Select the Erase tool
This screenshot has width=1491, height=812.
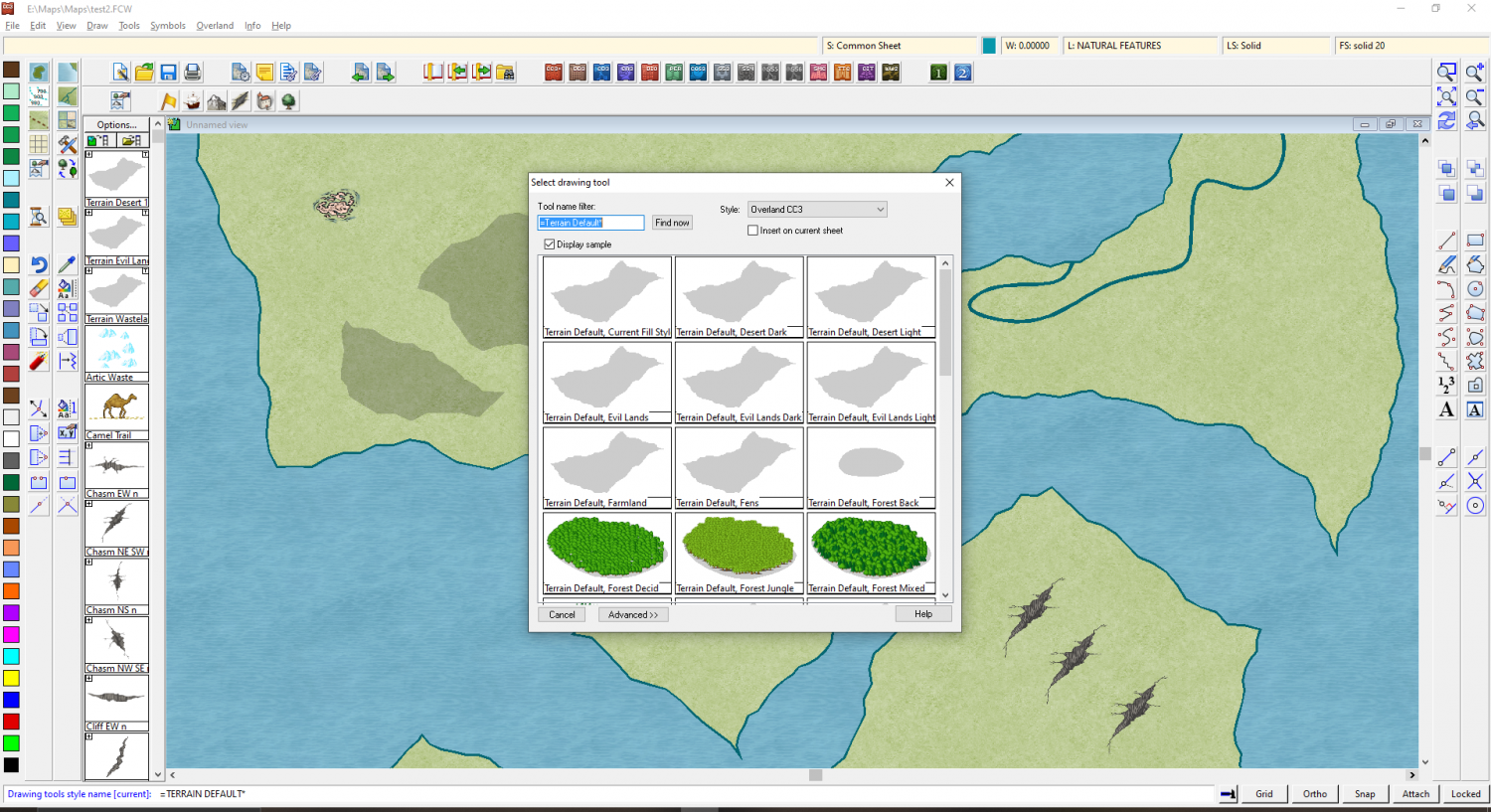pos(39,288)
